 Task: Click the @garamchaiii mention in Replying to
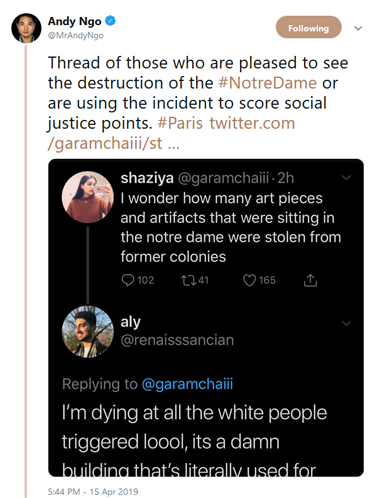pyautogui.click(x=187, y=384)
